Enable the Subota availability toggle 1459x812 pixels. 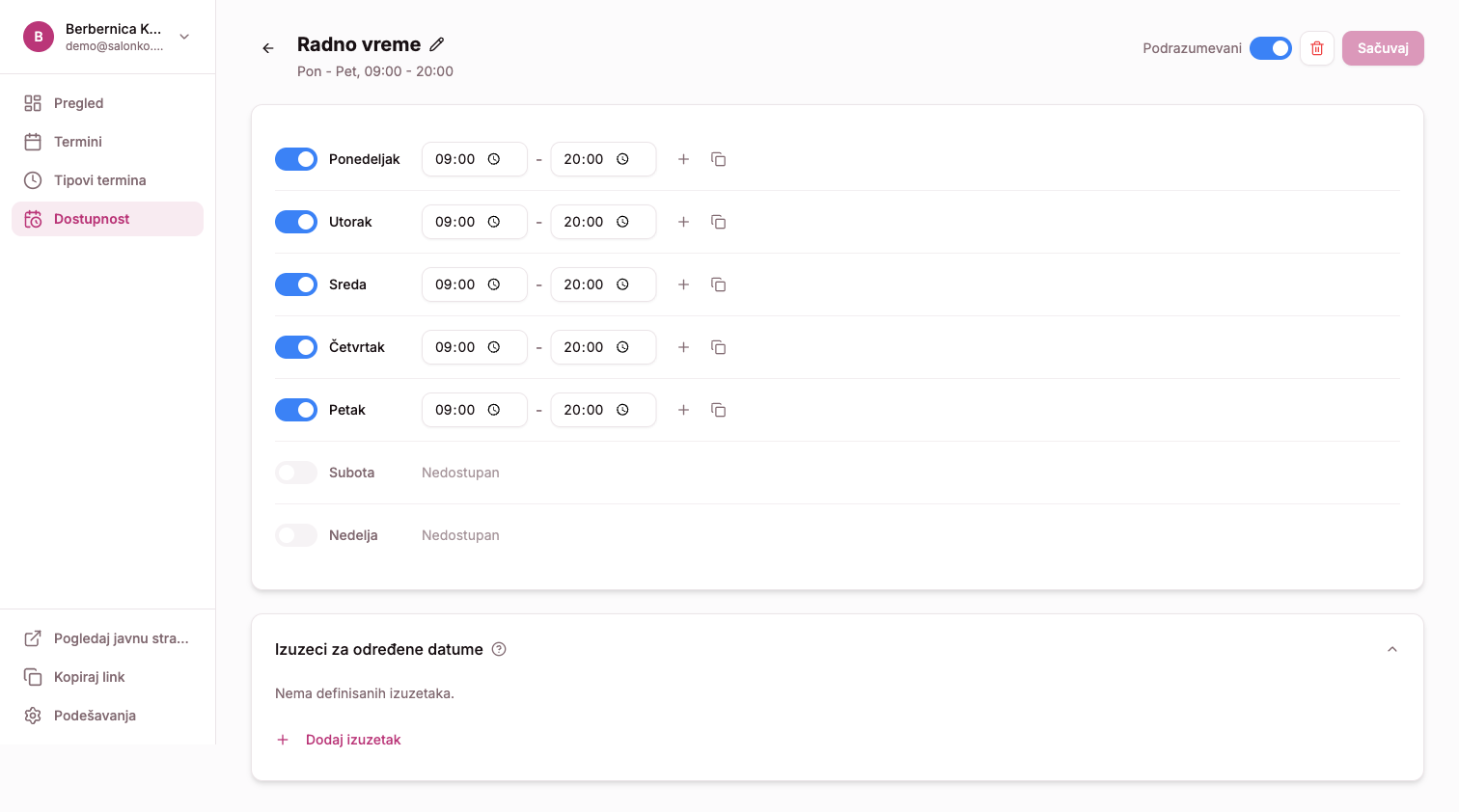point(296,473)
